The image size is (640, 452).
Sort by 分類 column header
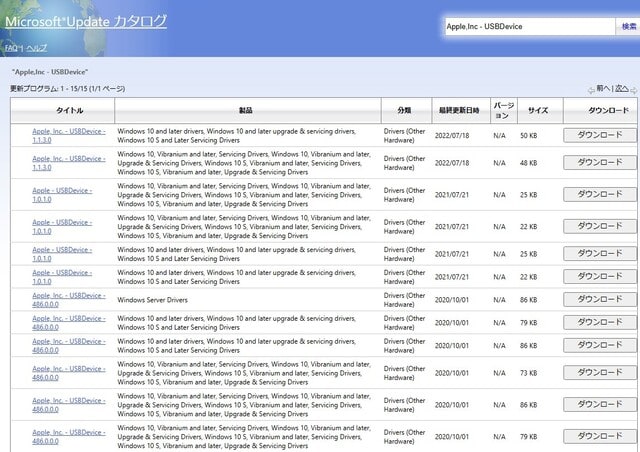(406, 110)
